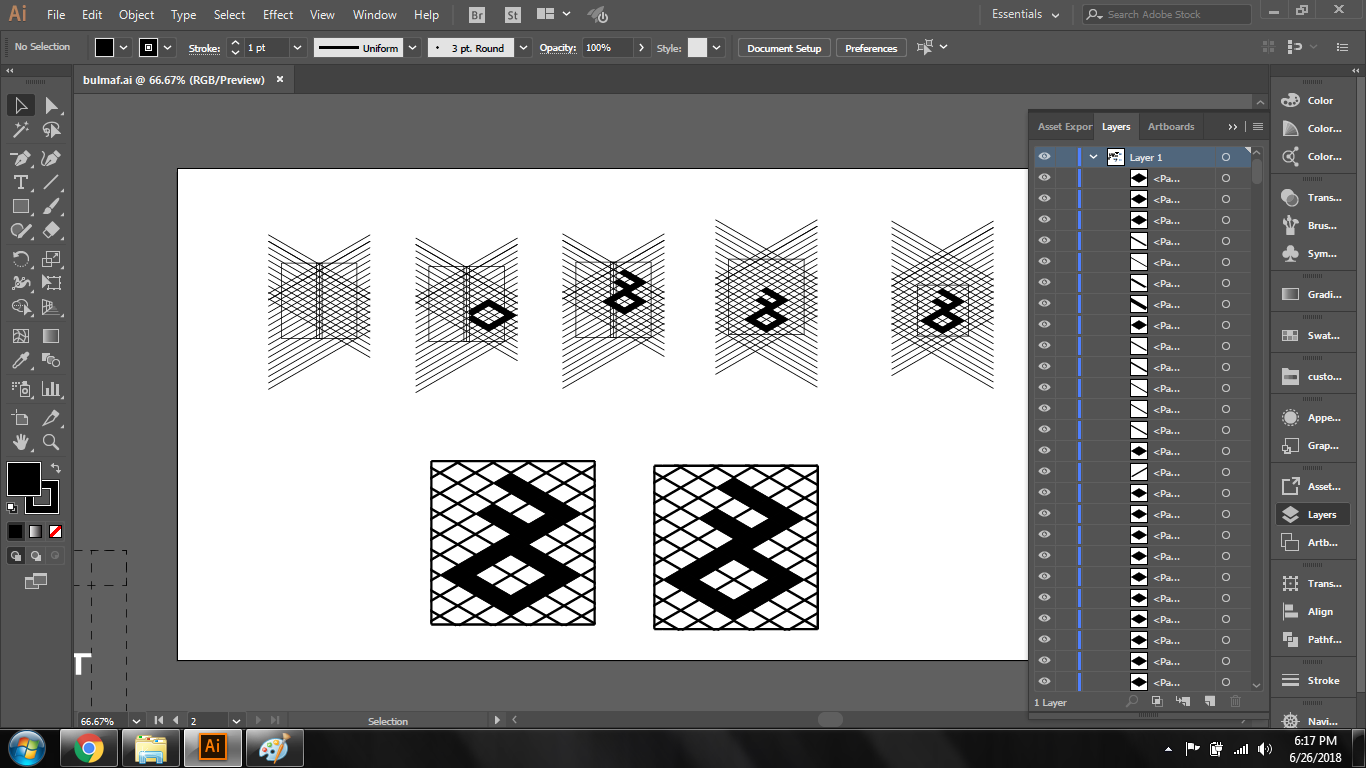Open the 3 pt. Round brush dropdown

click(x=523, y=48)
